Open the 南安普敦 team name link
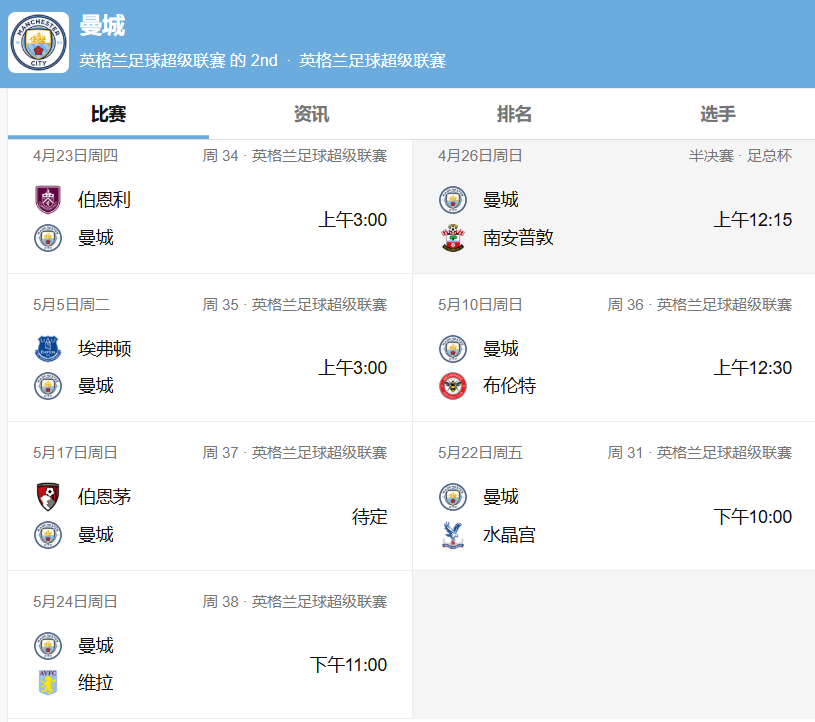 (x=518, y=238)
